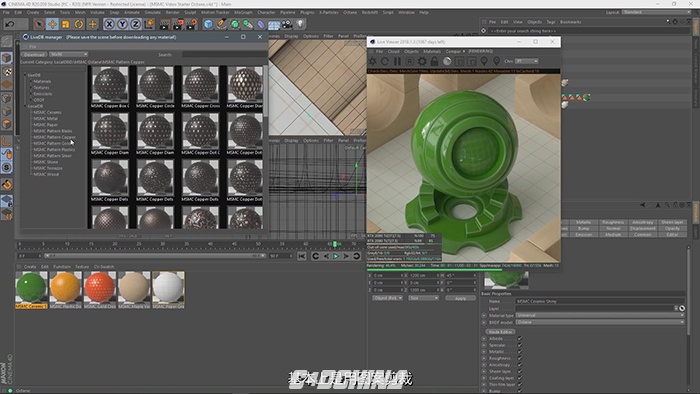Click the floor grid icon in toolbar
Screen dimensions: 700x394
pos(274,25)
